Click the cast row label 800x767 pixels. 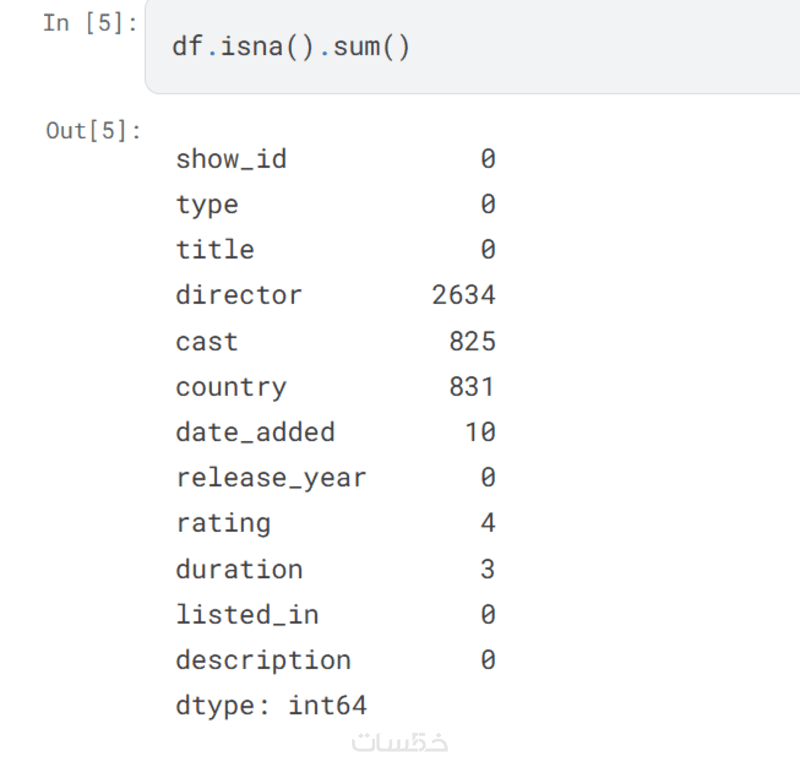207,341
